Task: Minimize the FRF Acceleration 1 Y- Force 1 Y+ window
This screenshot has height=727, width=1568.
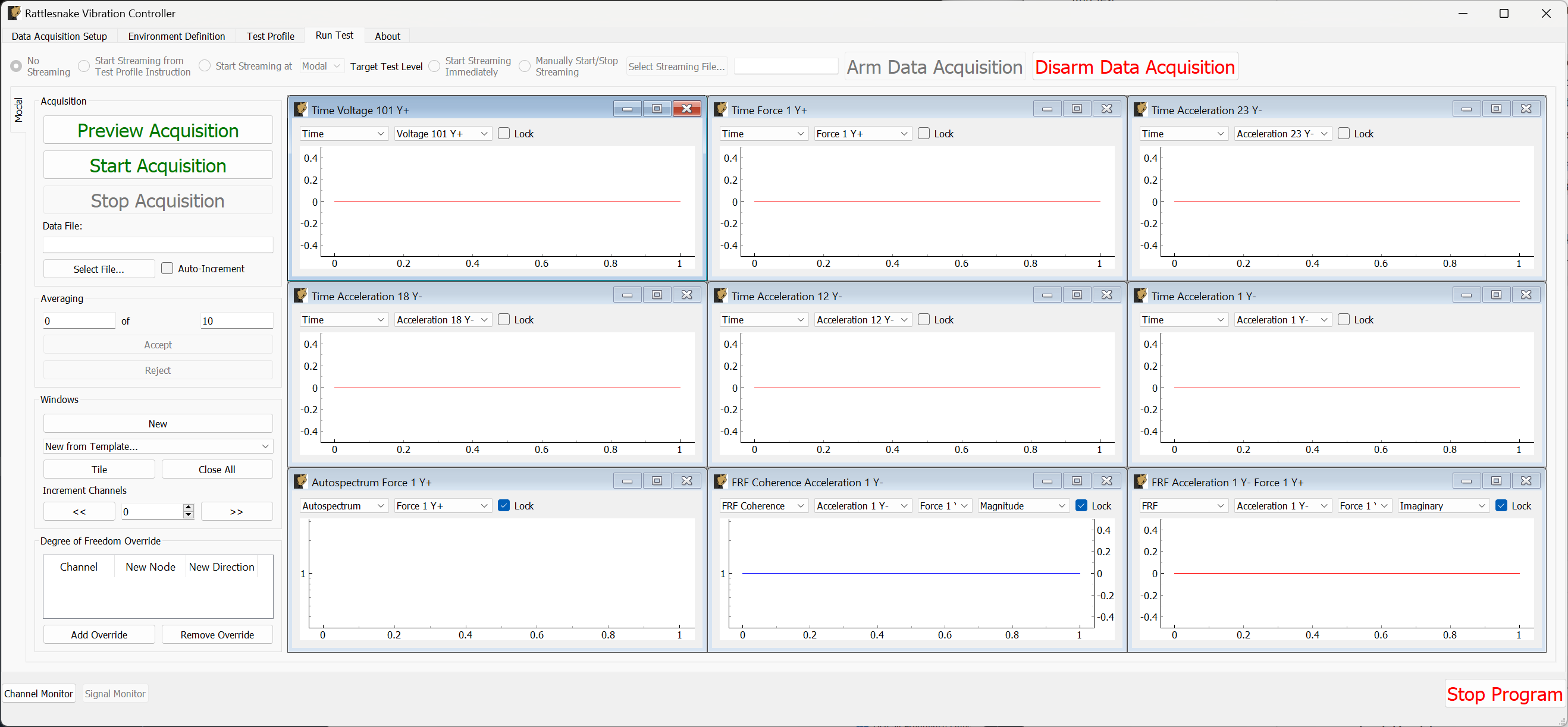Action: (x=1466, y=481)
